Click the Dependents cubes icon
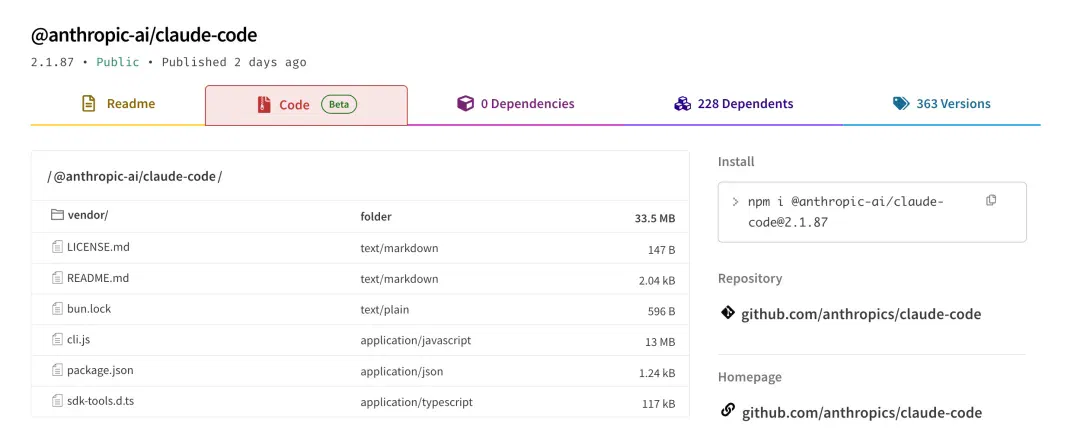1080x448 pixels. [682, 104]
